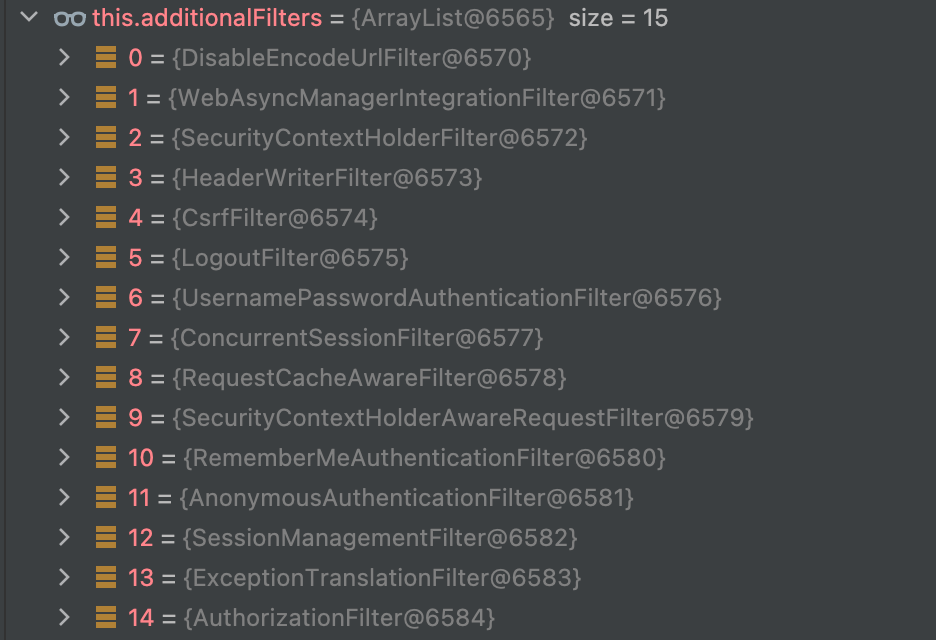This screenshot has width=936, height=640.
Task: Expand the HeaderWriterFilter entry
Action: (x=64, y=177)
